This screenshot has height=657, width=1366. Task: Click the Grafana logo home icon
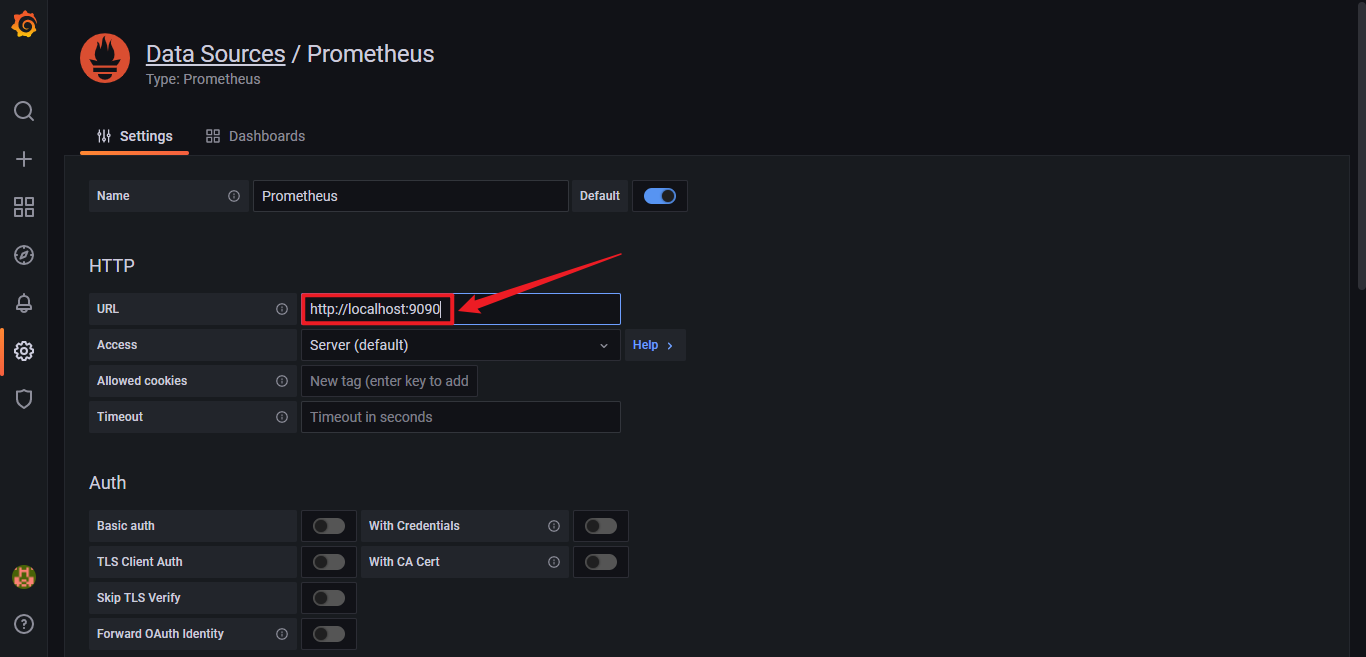tap(24, 24)
